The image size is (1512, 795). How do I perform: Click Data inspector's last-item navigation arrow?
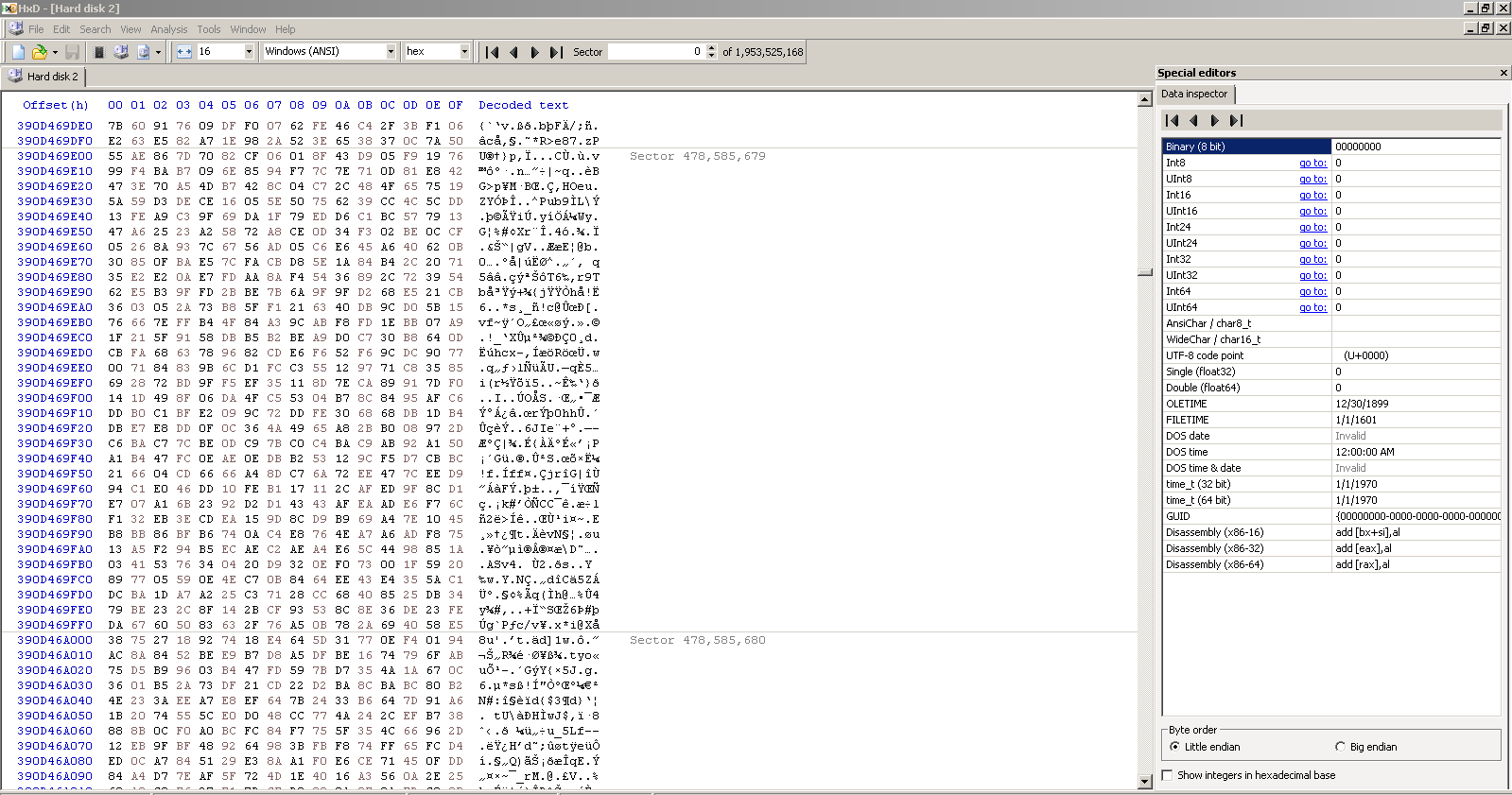pyautogui.click(x=1236, y=120)
